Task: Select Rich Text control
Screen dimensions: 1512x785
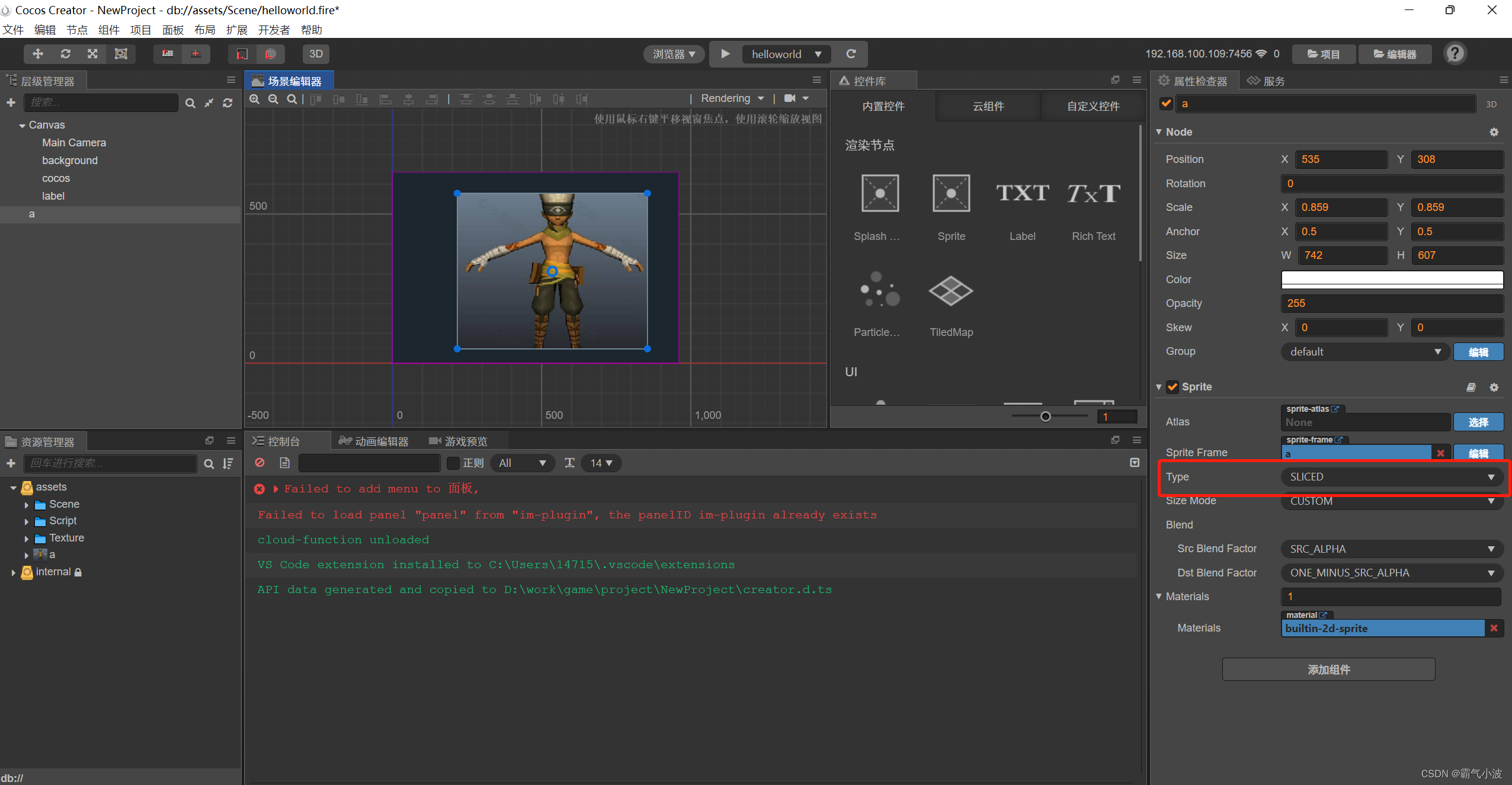Action: [x=1094, y=207]
